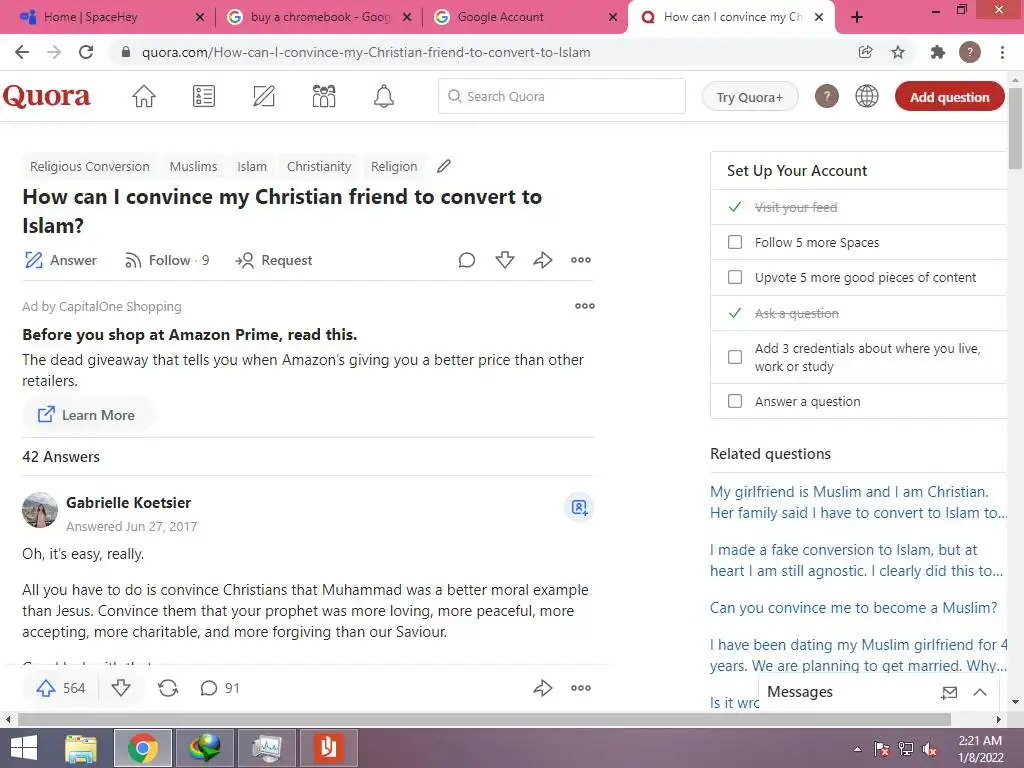Image resolution: width=1024 pixels, height=768 pixels.
Task: Check Add 3 credentials checkbox
Action: tap(735, 357)
